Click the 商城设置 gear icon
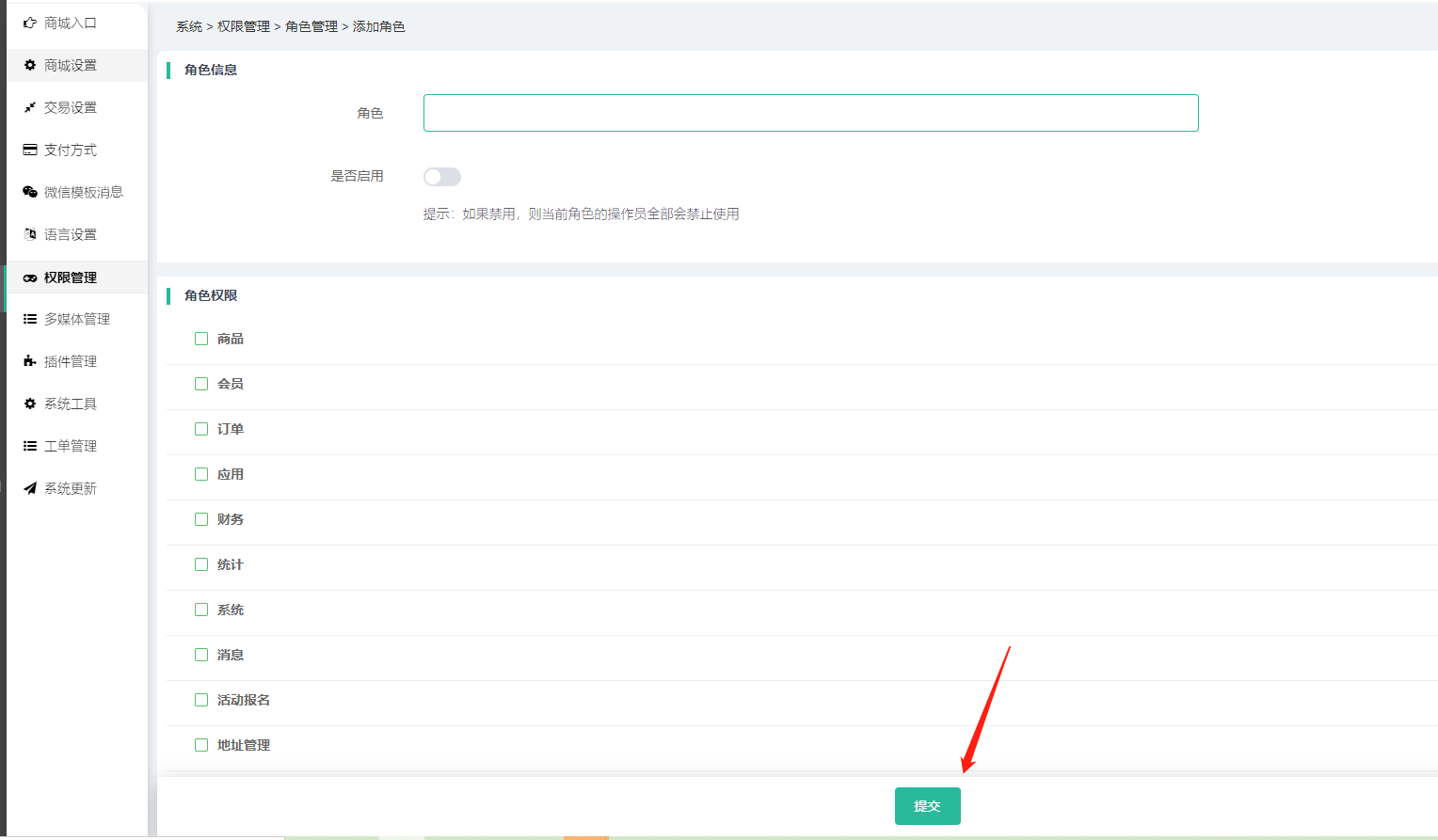This screenshot has width=1438, height=840. click(x=30, y=65)
